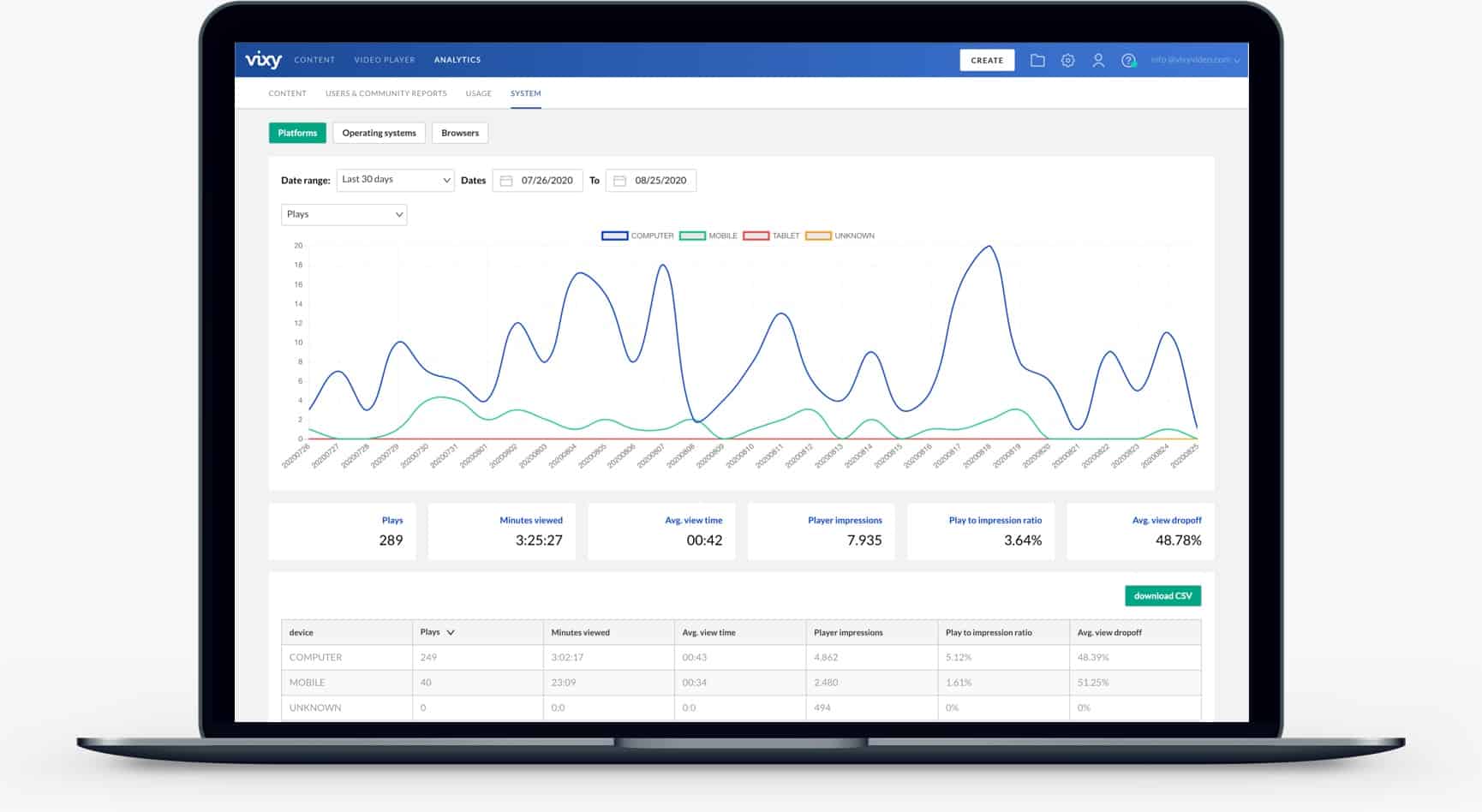Click the 5.12% ratio cell
1482x812 pixels.
1003,657
